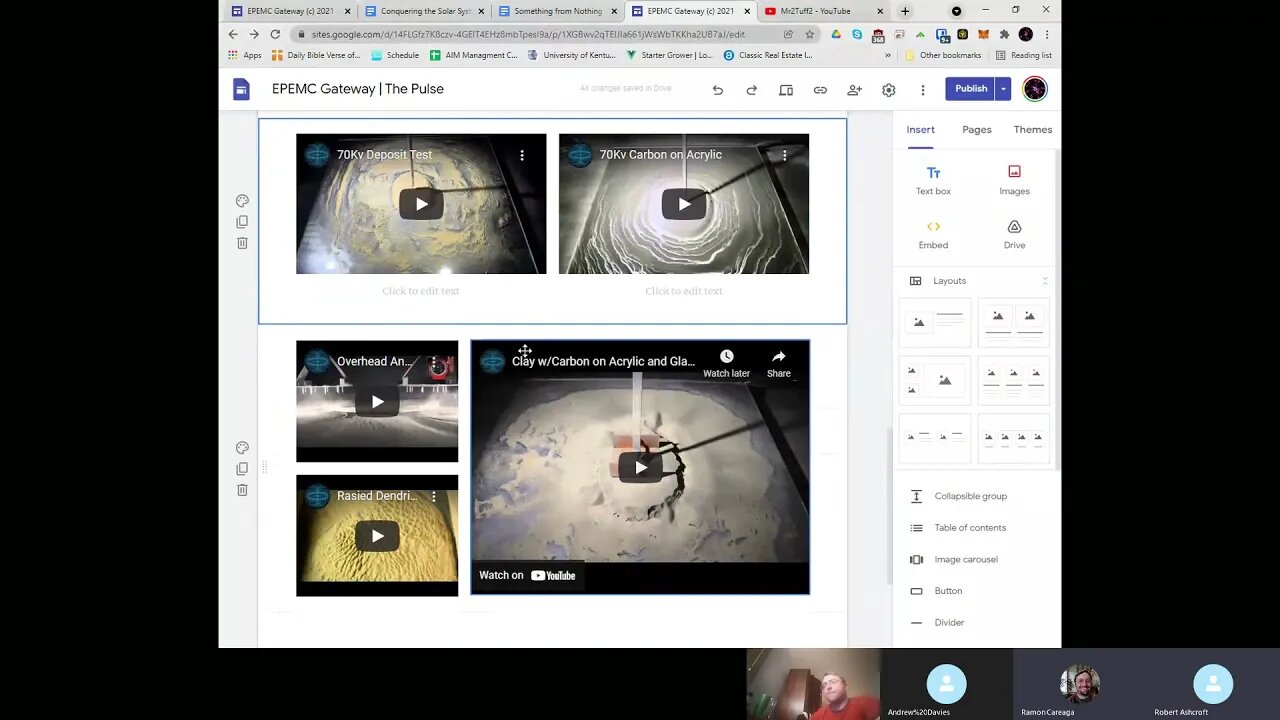Open 70Kv Carbon on Acrylic video options
Viewport: 1280px width, 720px height.
tap(784, 155)
